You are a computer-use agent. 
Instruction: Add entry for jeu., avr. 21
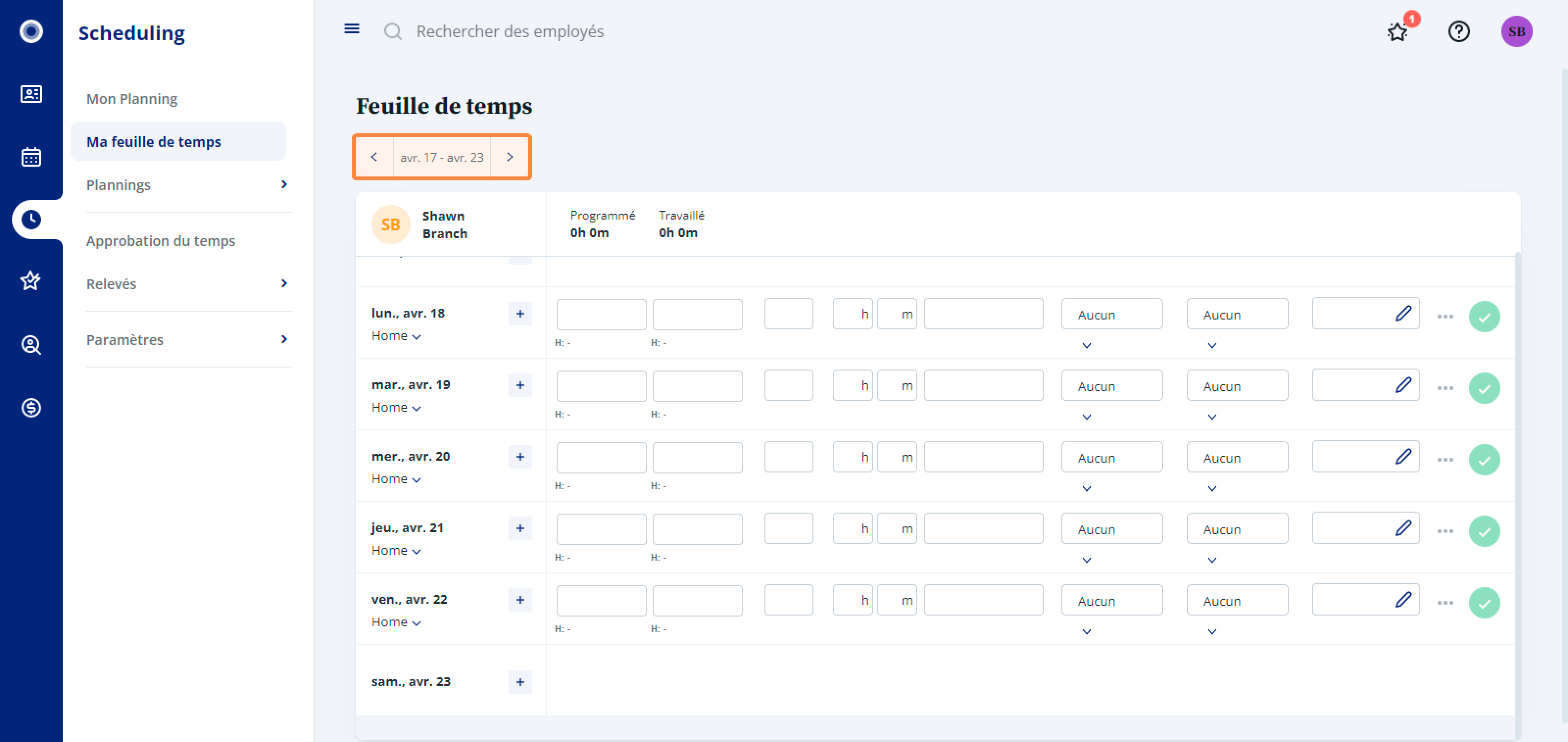pos(520,528)
